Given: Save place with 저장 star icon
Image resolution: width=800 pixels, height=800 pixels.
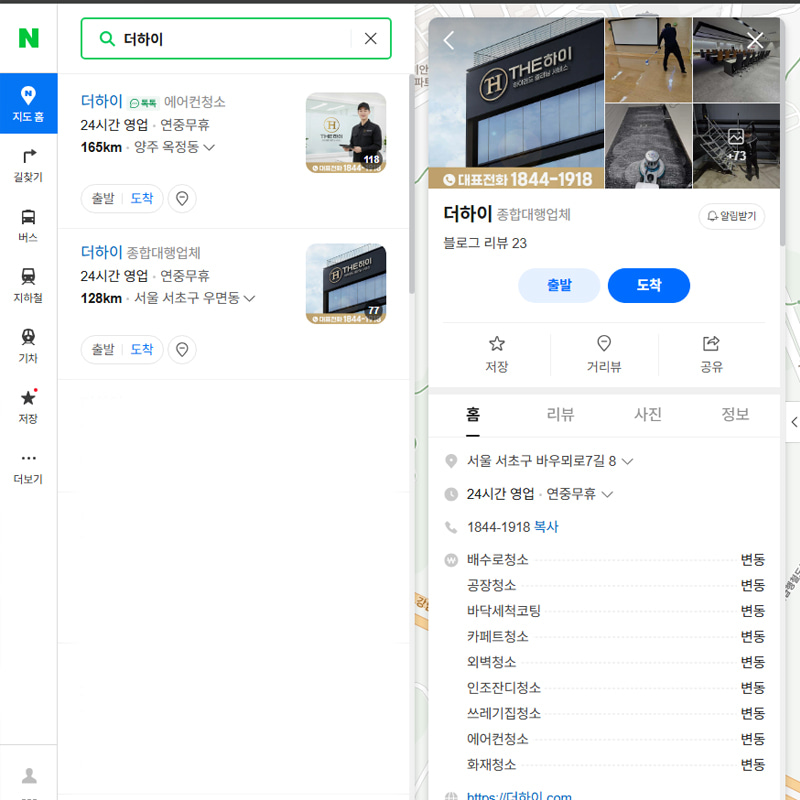Looking at the screenshot, I should click(x=497, y=354).
